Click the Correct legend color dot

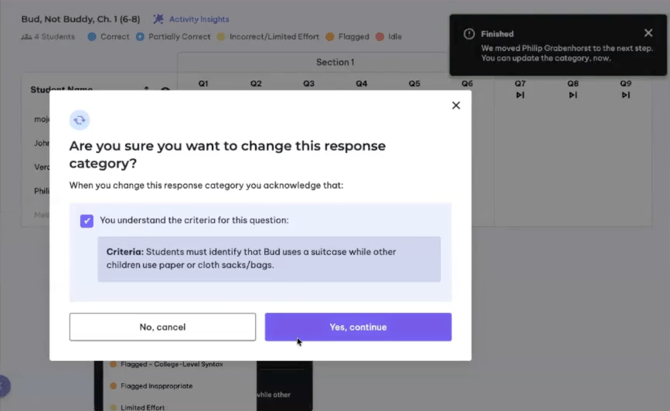(92, 37)
